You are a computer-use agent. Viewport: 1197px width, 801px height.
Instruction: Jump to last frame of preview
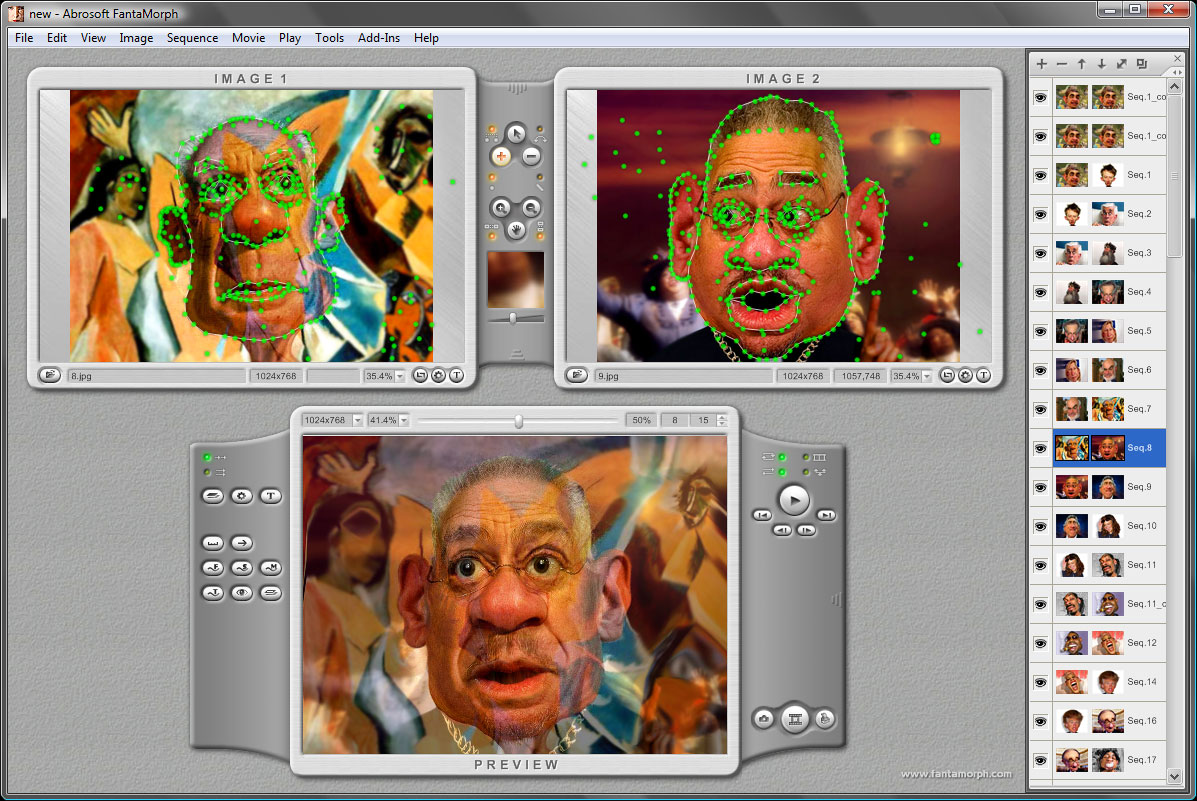tap(826, 515)
